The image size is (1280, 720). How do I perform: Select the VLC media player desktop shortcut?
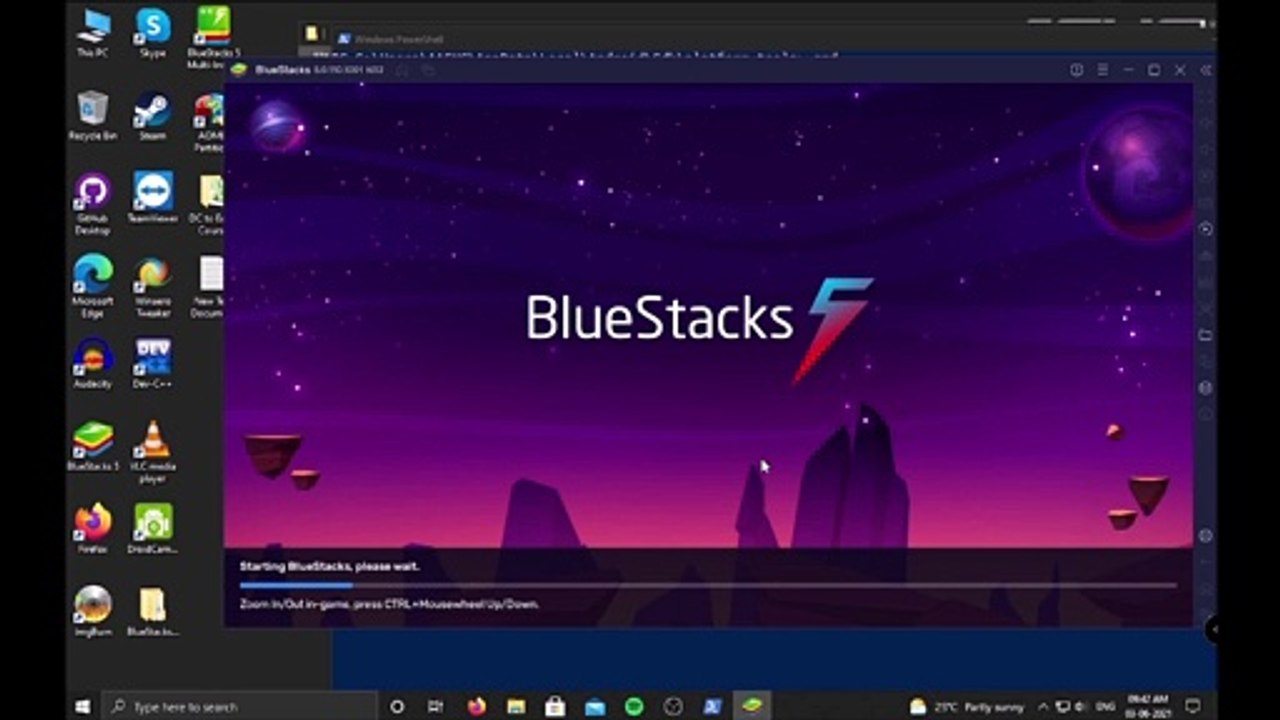point(153,452)
